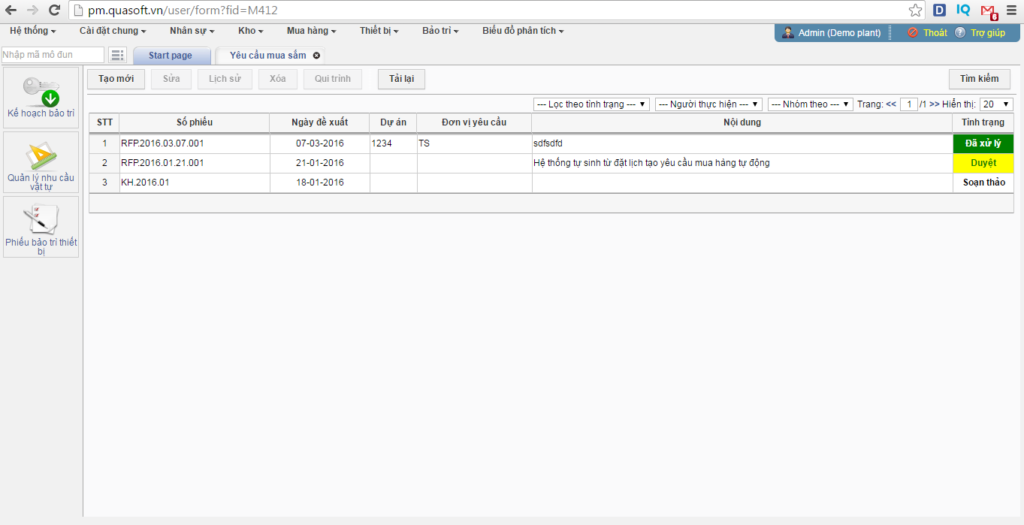
Task: Focus the Nhập mã mô đun input field
Action: click(x=53, y=55)
